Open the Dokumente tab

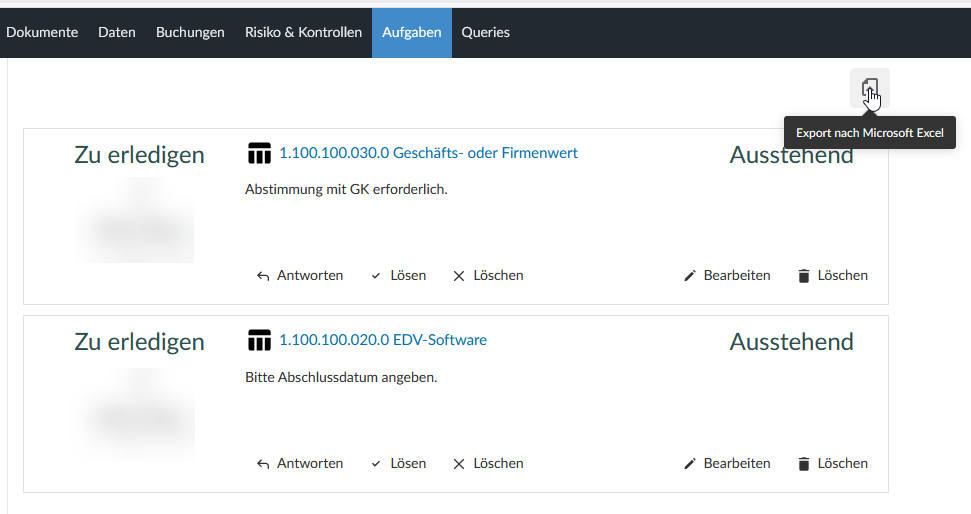pyautogui.click(x=42, y=33)
